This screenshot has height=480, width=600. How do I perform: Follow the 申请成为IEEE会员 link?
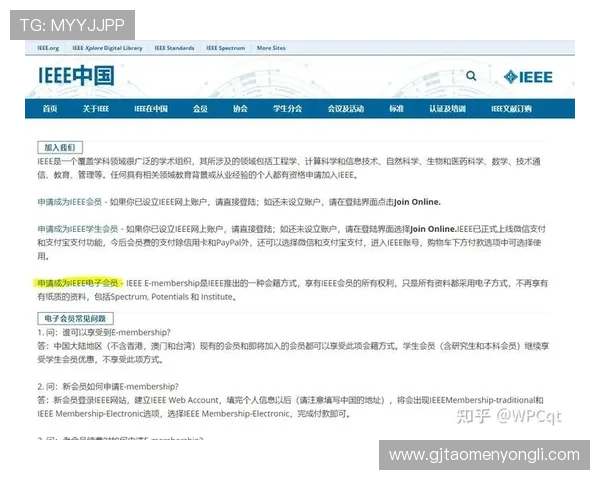(70, 202)
